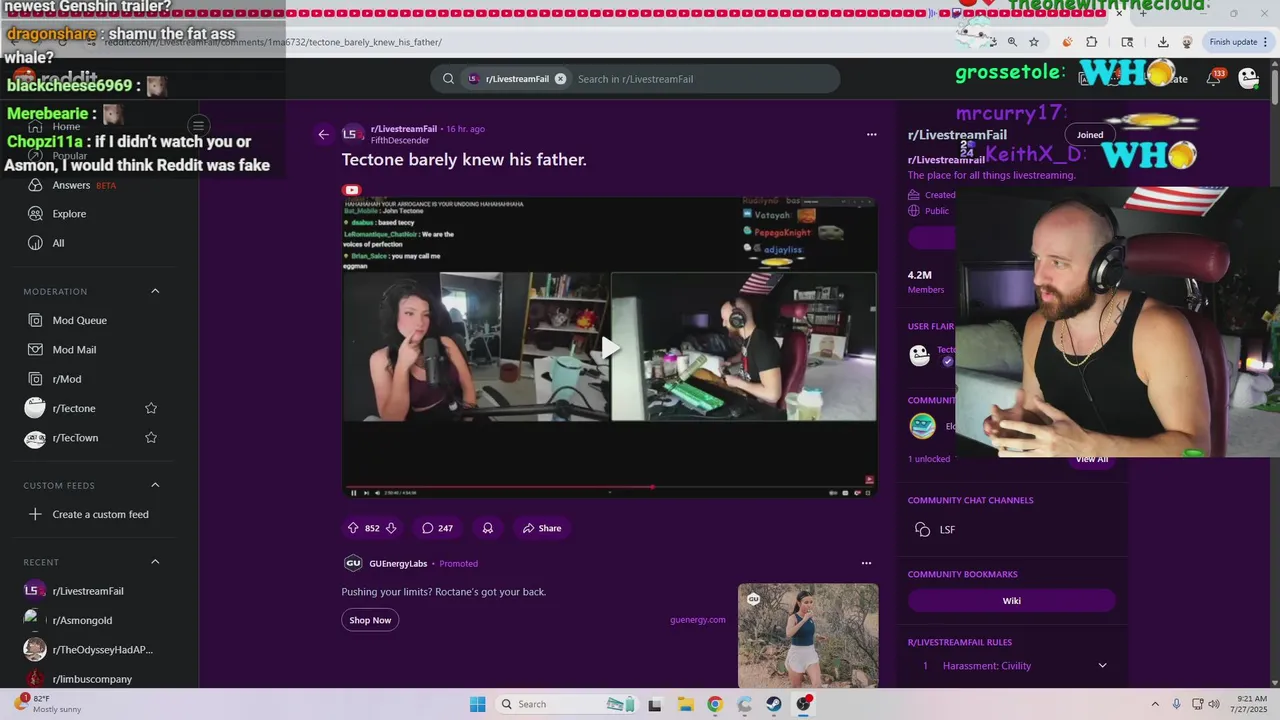Screen dimensions: 1280x720
Task: Remove the r/LivestreamFail search filter chip
Action: [560, 79]
